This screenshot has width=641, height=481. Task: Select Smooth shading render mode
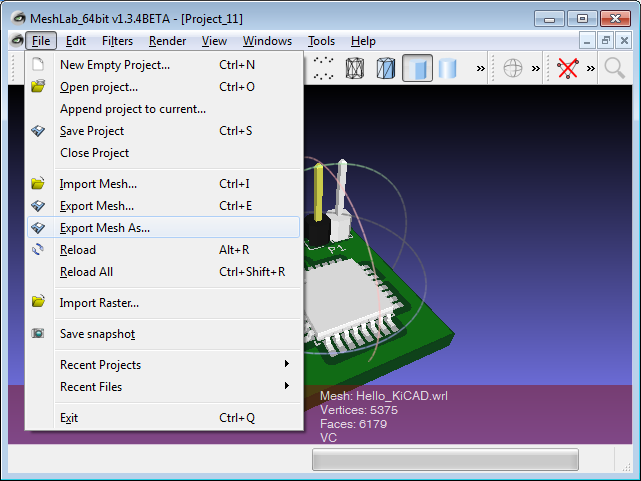coord(447,68)
